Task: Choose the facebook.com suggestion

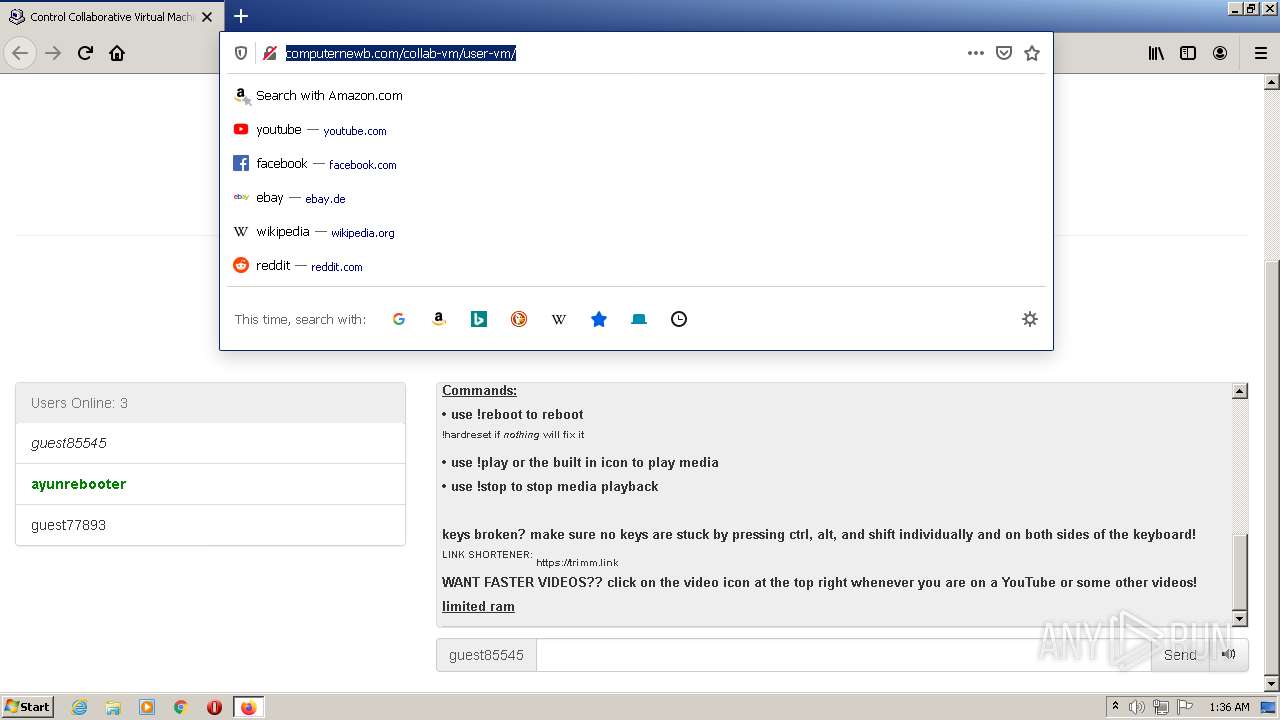Action: click(636, 164)
